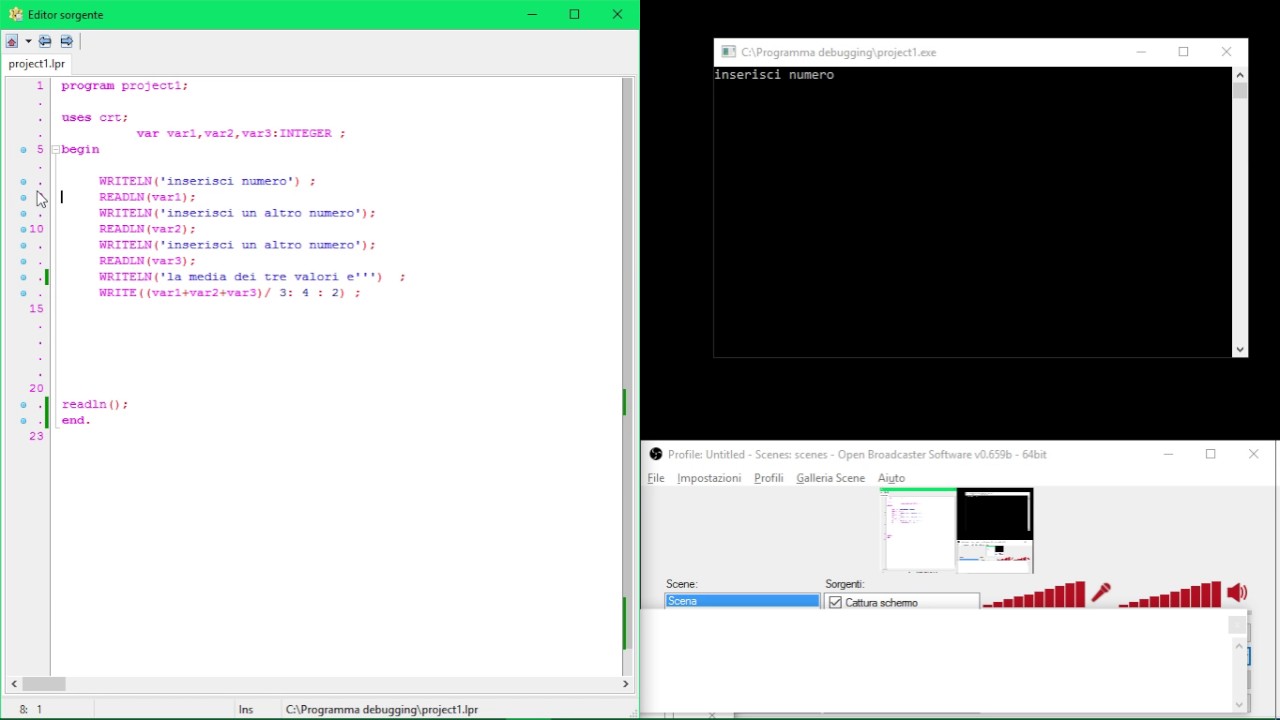Image resolution: width=1280 pixels, height=720 pixels.
Task: Click the console icon in project1.exe title bar
Action: (728, 52)
